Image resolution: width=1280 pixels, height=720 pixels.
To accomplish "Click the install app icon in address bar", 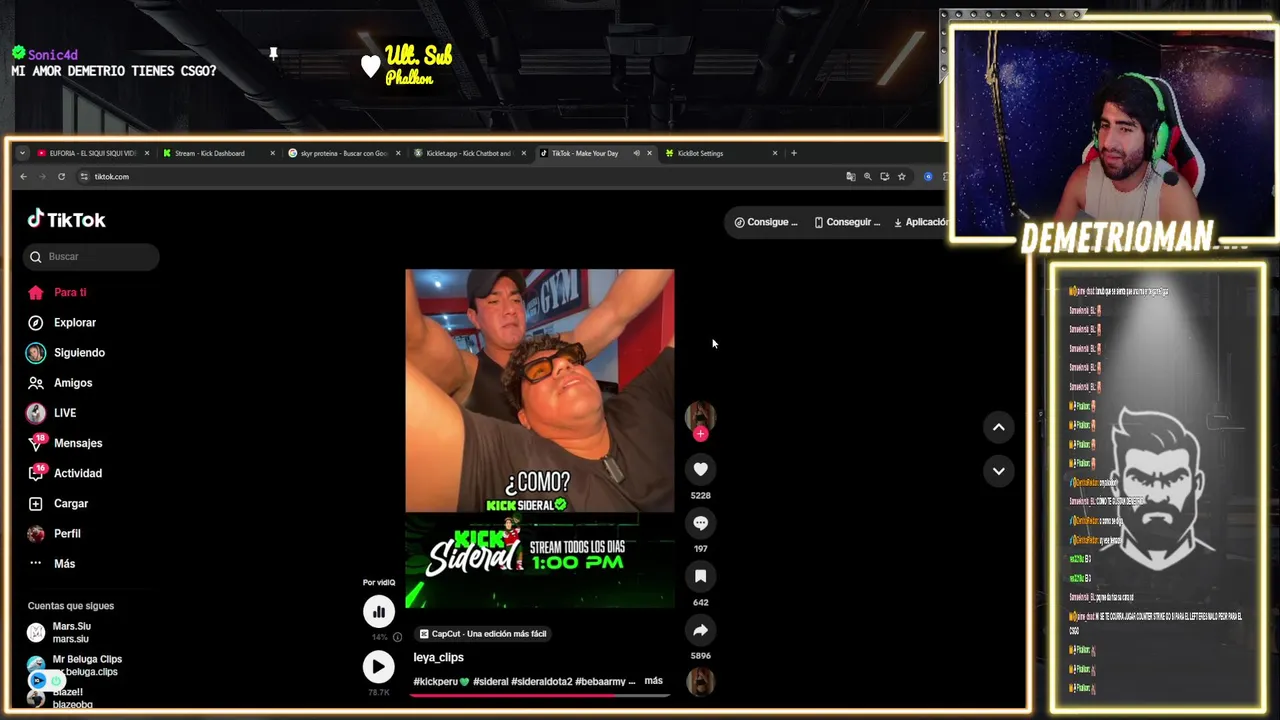I will tap(884, 177).
